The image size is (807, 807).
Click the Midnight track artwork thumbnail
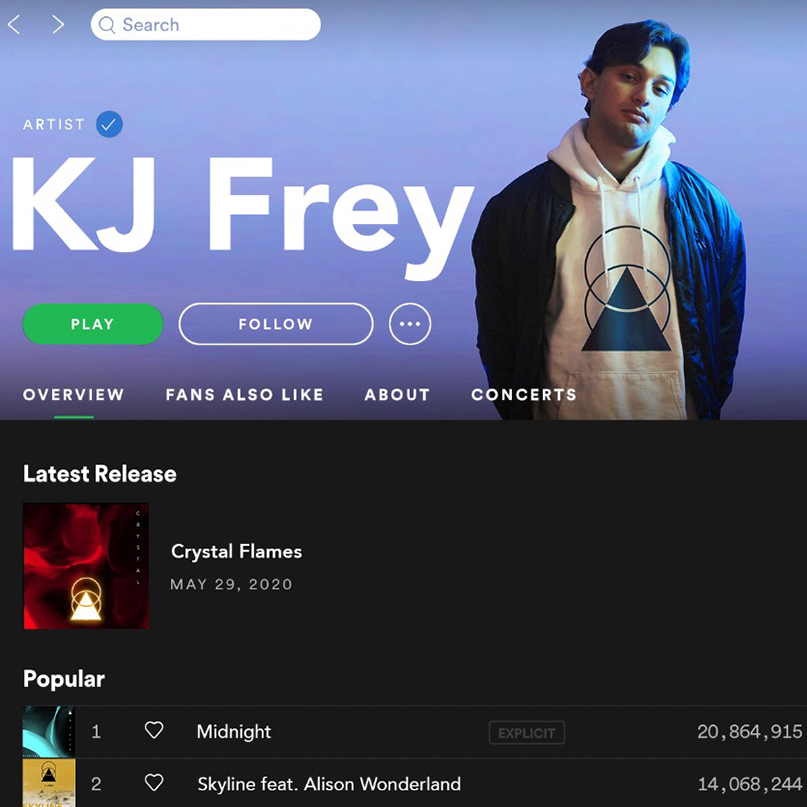(x=49, y=731)
